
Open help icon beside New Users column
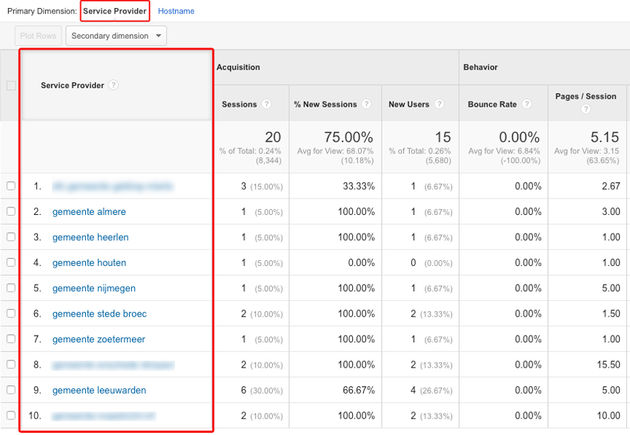[440, 104]
